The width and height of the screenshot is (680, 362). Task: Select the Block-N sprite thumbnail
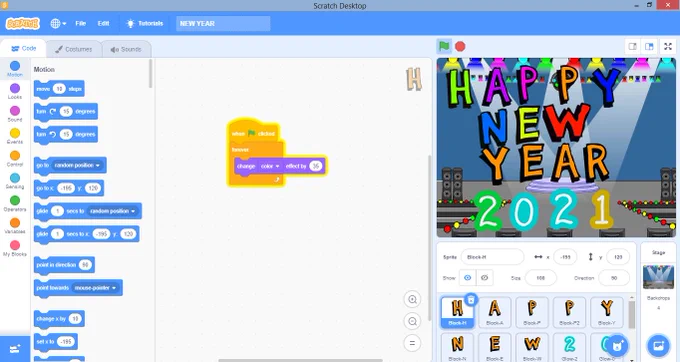coord(457,347)
